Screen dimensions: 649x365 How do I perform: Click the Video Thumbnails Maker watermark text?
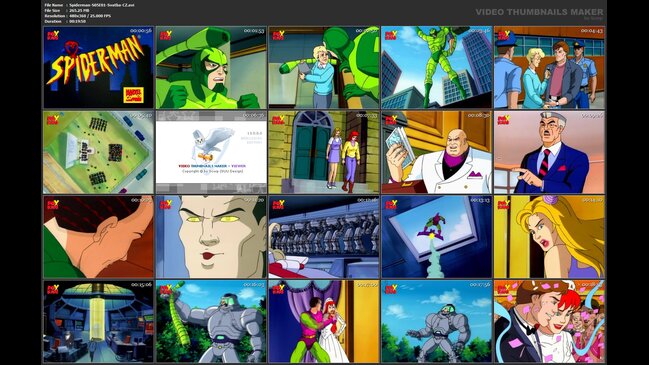pos(539,12)
